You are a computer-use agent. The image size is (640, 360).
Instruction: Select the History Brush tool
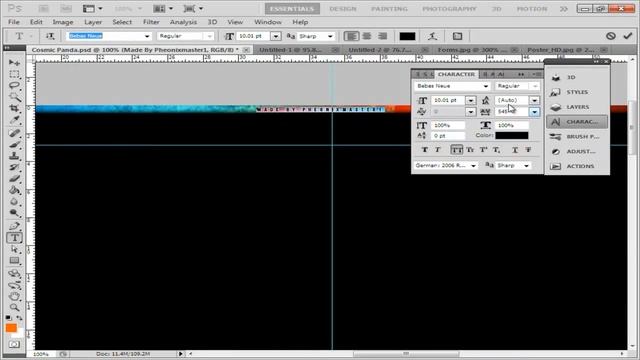pos(14,167)
